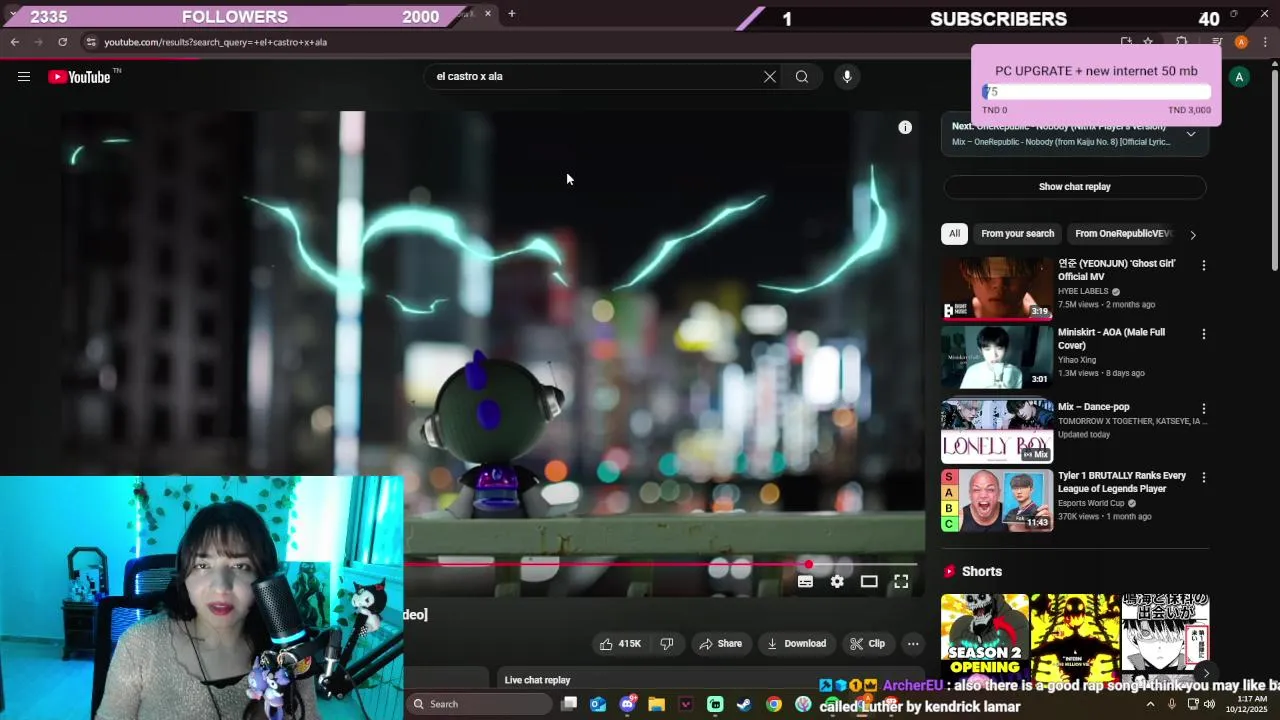Open more actions ellipsis below the video
The image size is (1280, 720).
point(913,644)
